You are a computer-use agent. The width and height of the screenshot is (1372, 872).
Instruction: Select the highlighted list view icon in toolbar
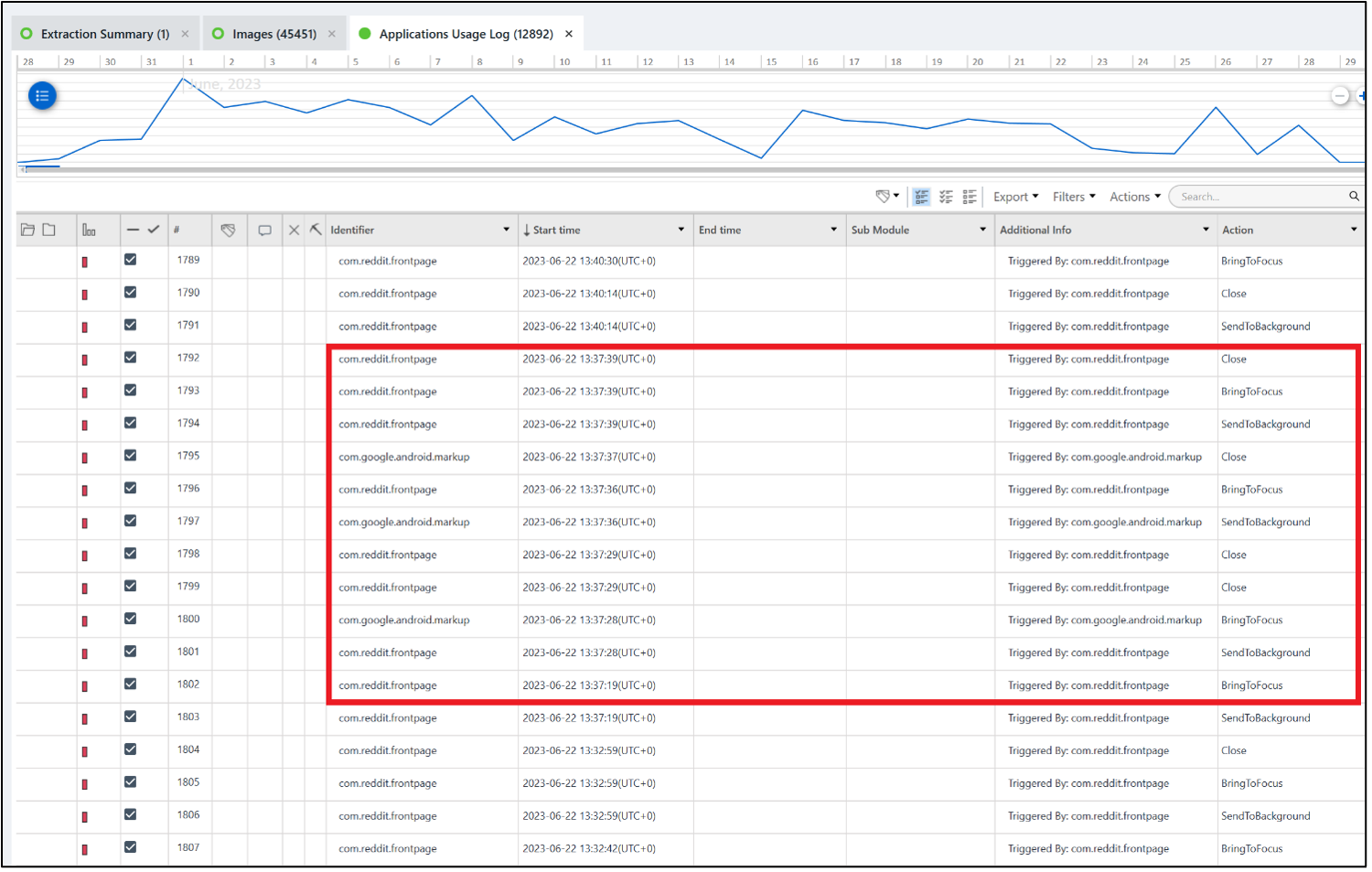[921, 197]
